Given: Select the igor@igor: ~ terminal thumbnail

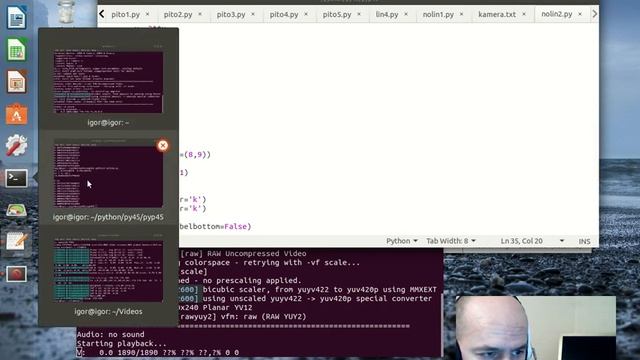Looking at the screenshot, I should (x=108, y=82).
